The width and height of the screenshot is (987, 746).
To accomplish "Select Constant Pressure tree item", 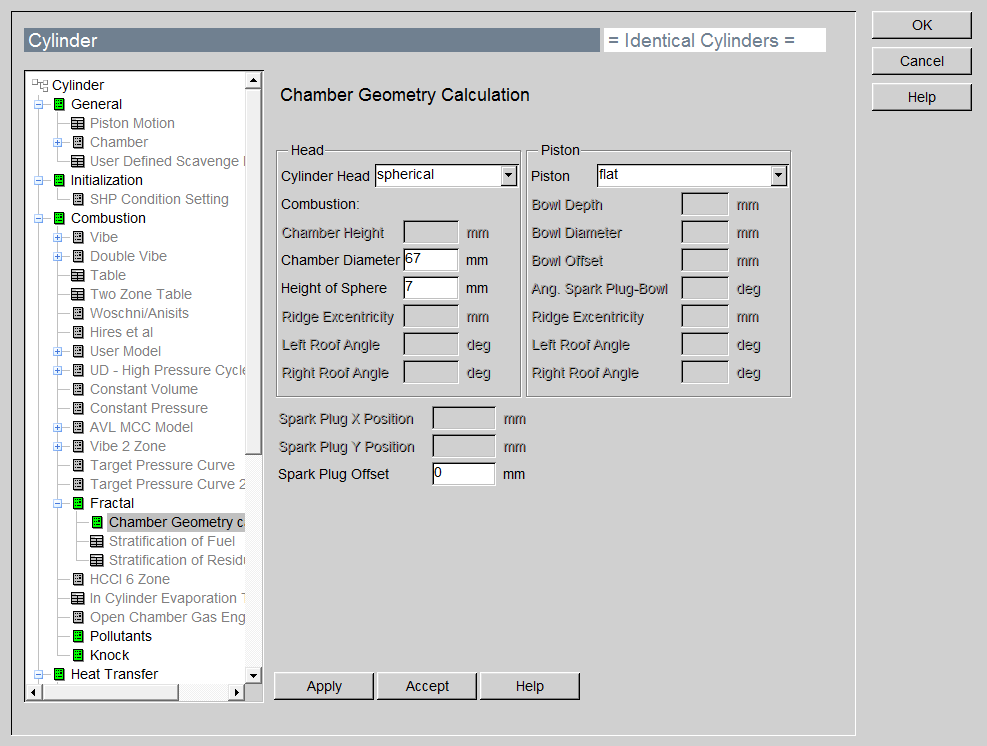I will click(x=149, y=408).
